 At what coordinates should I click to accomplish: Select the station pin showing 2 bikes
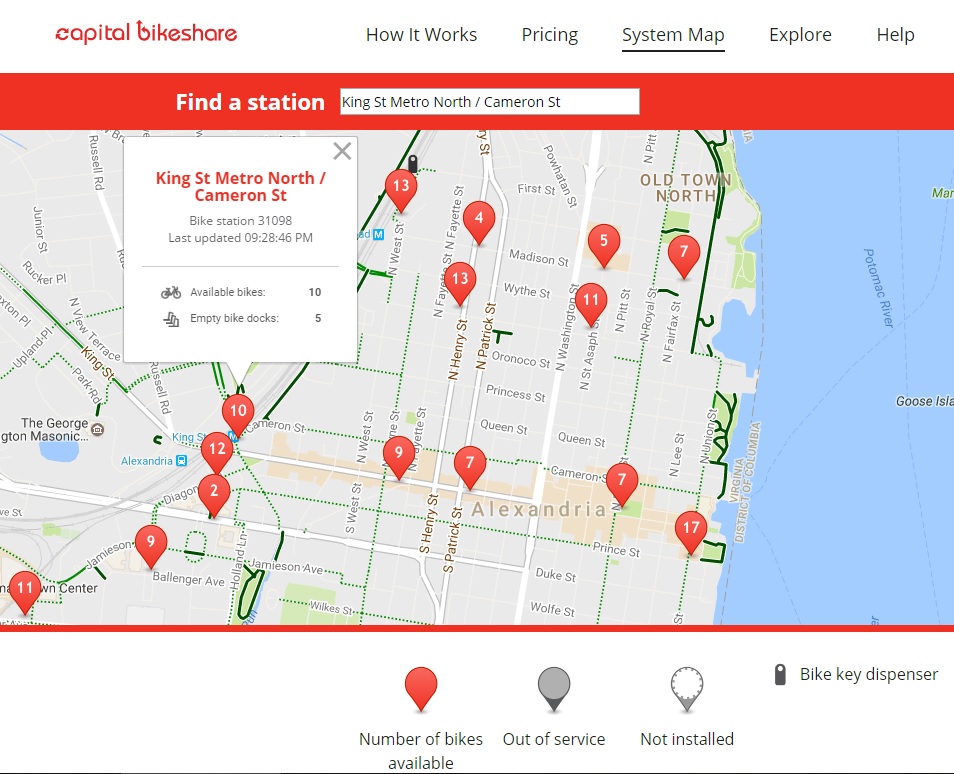(213, 493)
